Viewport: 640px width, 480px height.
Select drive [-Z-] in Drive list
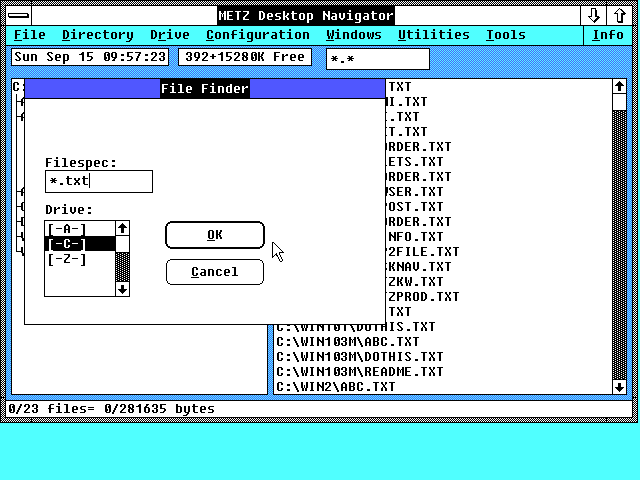(x=80, y=259)
